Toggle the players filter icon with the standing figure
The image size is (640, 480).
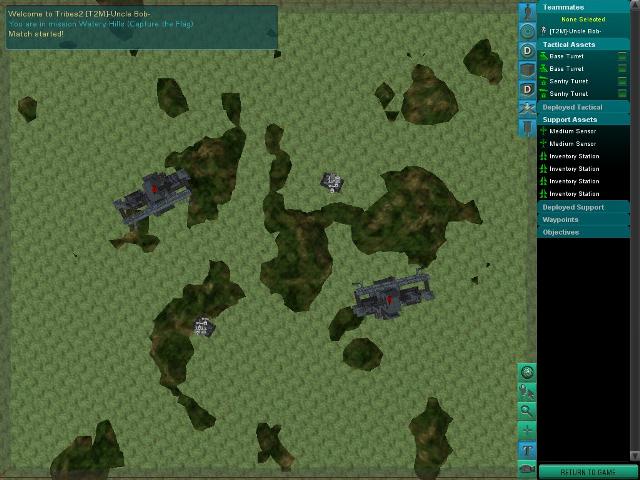tap(527, 12)
